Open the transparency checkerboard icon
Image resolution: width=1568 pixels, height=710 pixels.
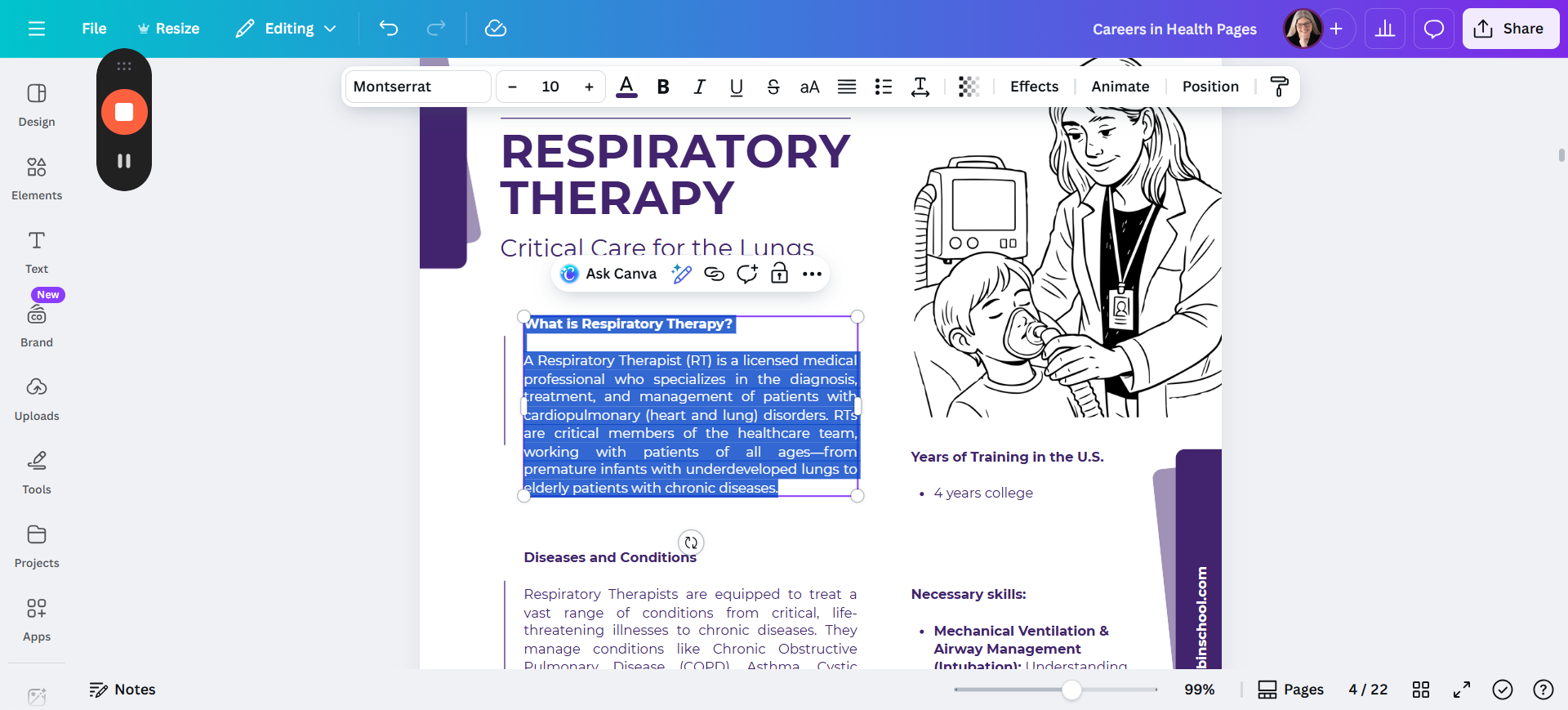969,87
